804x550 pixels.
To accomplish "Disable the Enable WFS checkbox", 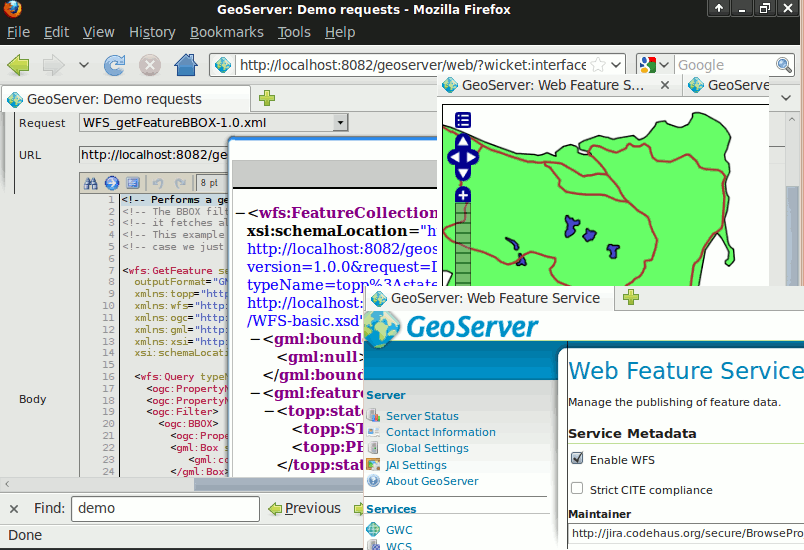I will coord(576,458).
